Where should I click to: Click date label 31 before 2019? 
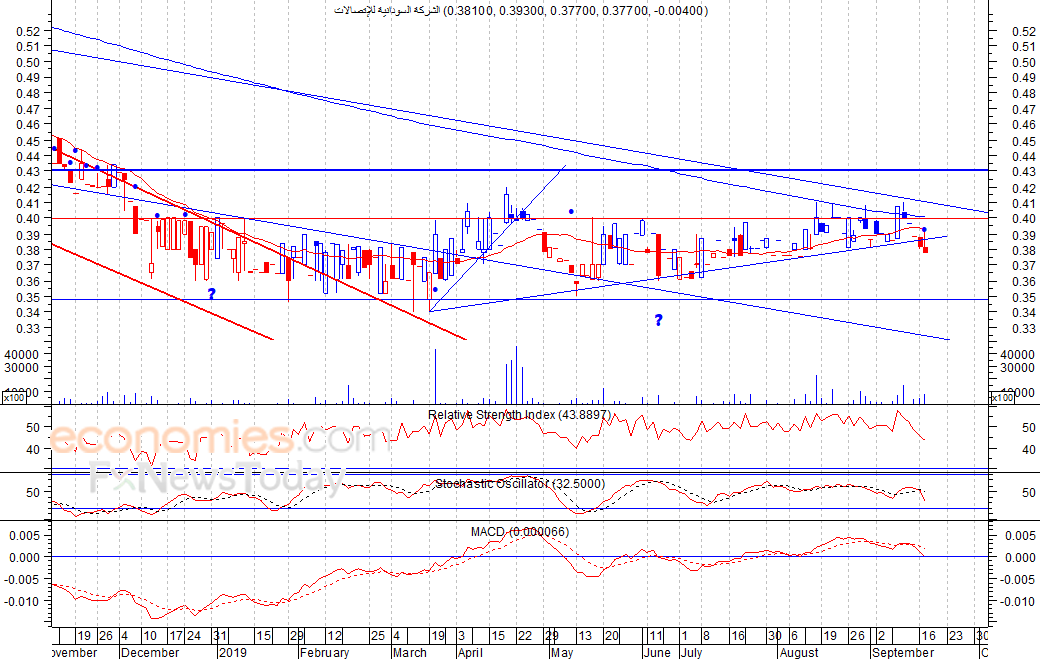coord(220,636)
